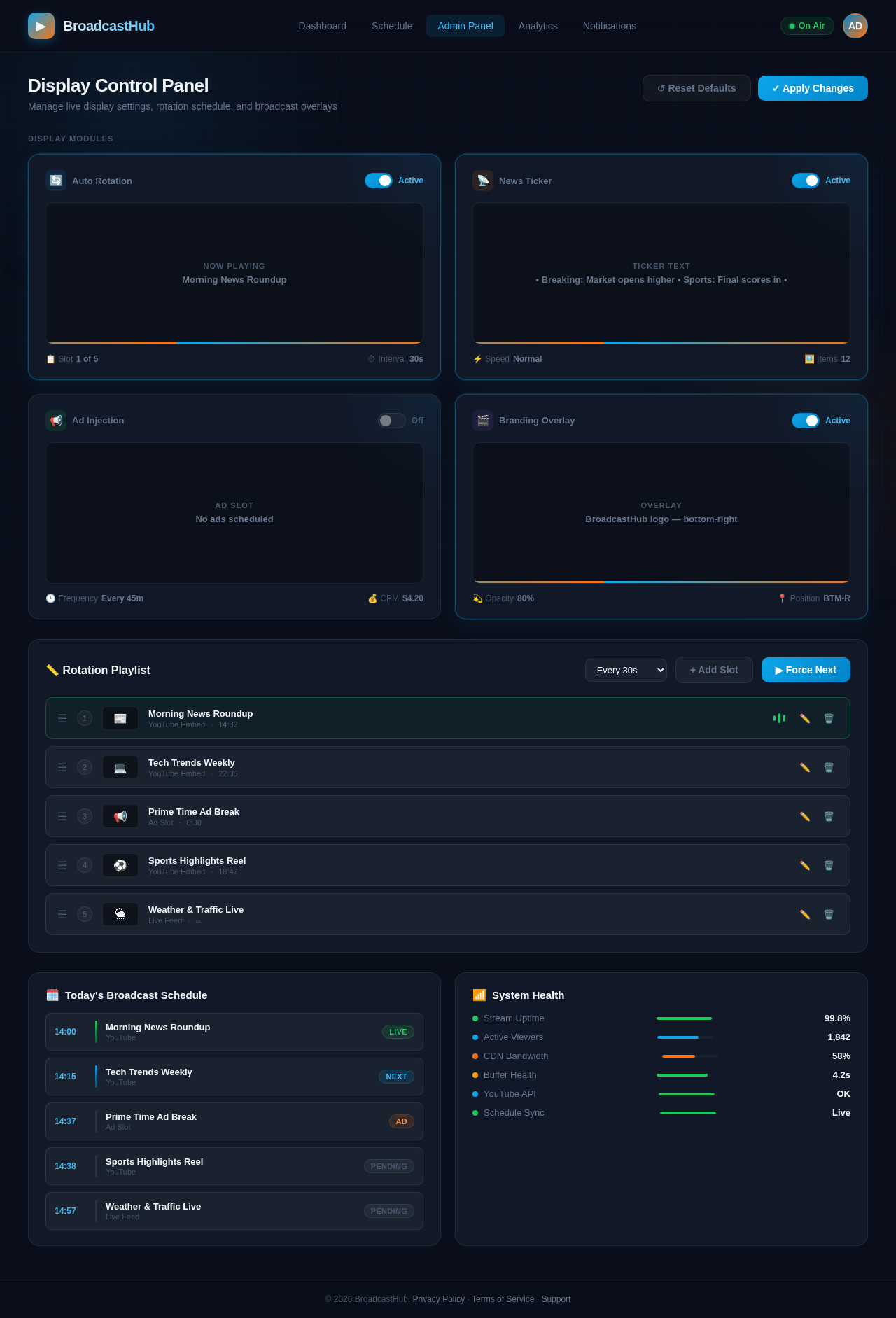Click the Opacity 80% value
The image size is (896, 1318).
click(526, 598)
